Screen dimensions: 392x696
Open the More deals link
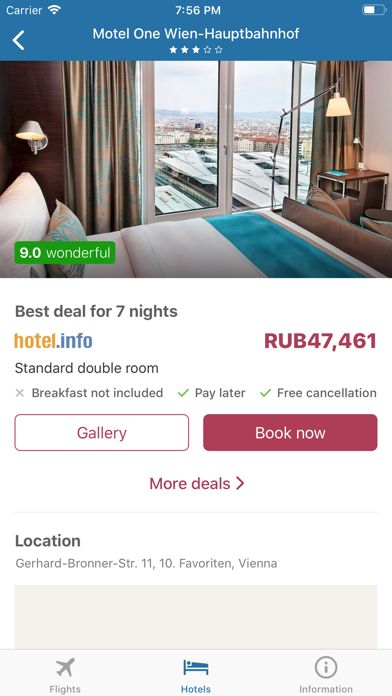(196, 483)
